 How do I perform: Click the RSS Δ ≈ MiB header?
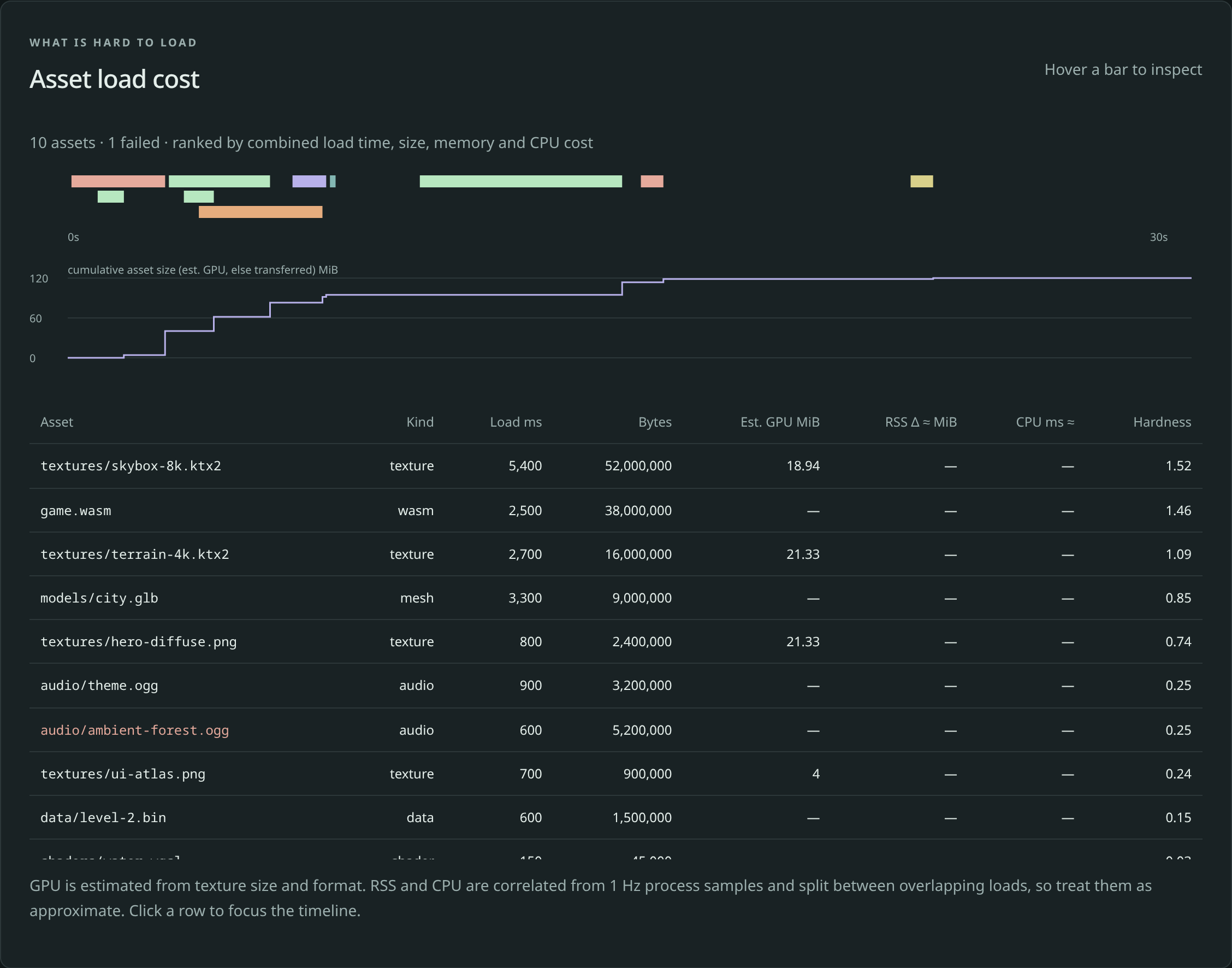[x=921, y=422]
